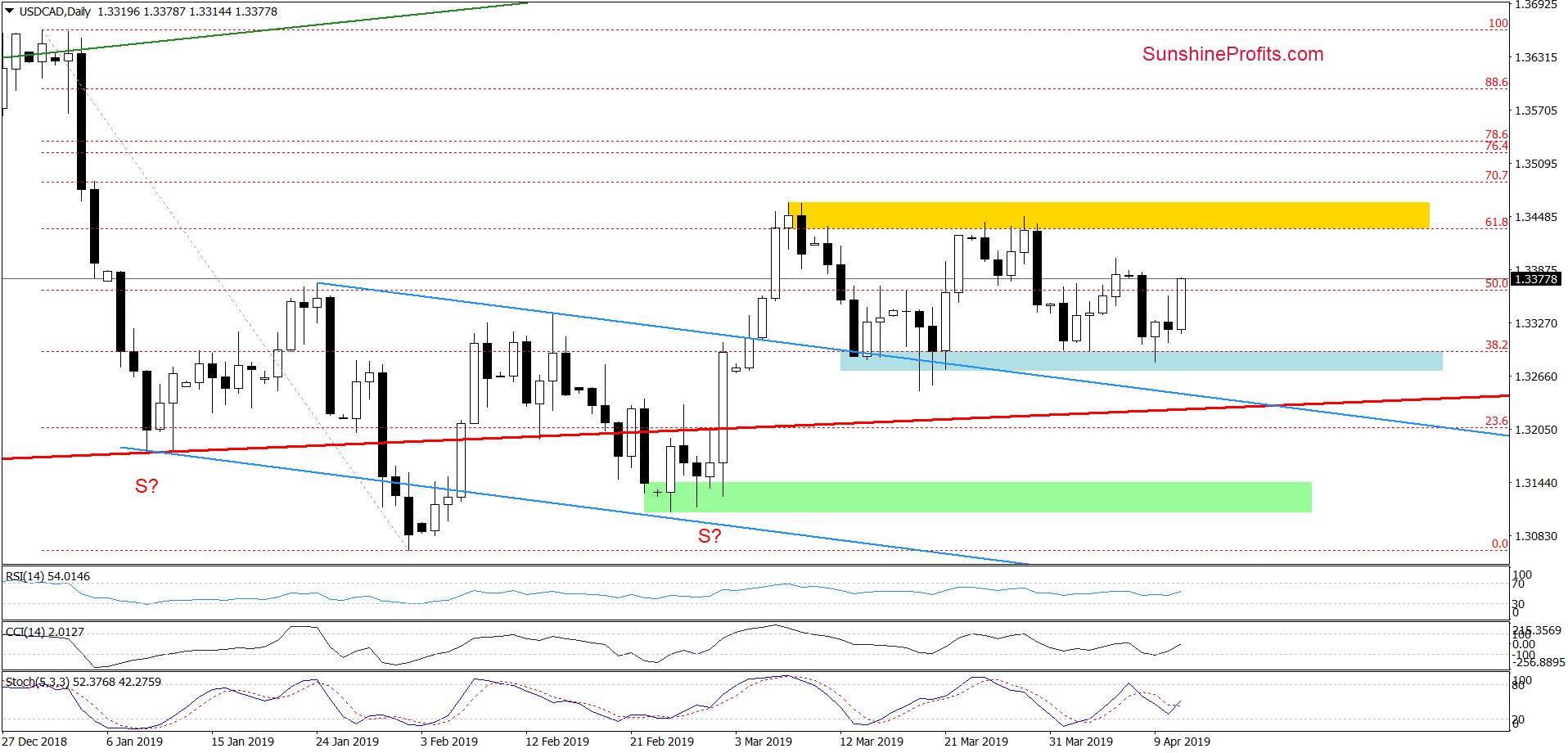Click the 1.32050 price axis label
Image resolution: width=1568 pixels, height=753 pixels.
point(1536,430)
